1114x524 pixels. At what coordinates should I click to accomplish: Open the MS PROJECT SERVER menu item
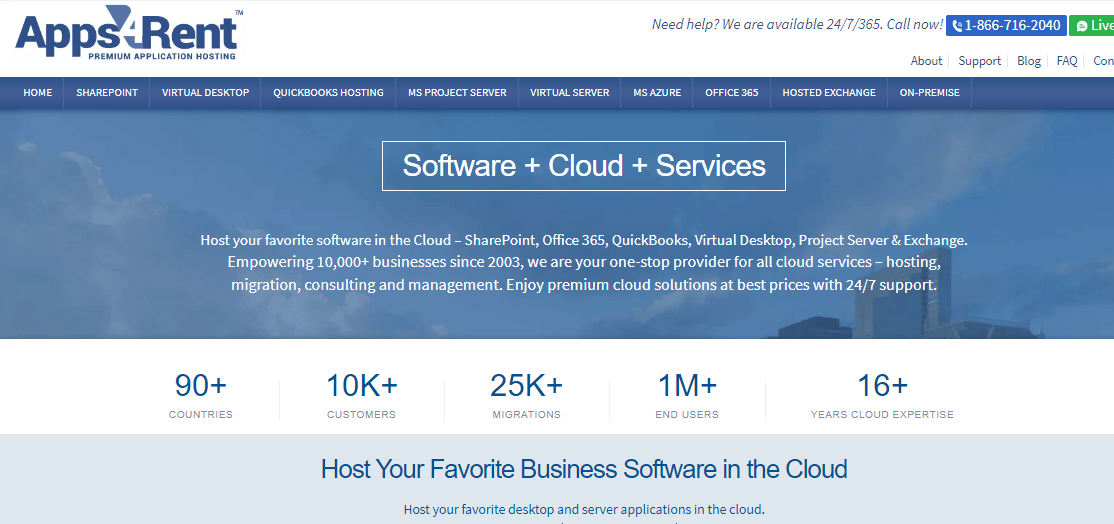[457, 93]
